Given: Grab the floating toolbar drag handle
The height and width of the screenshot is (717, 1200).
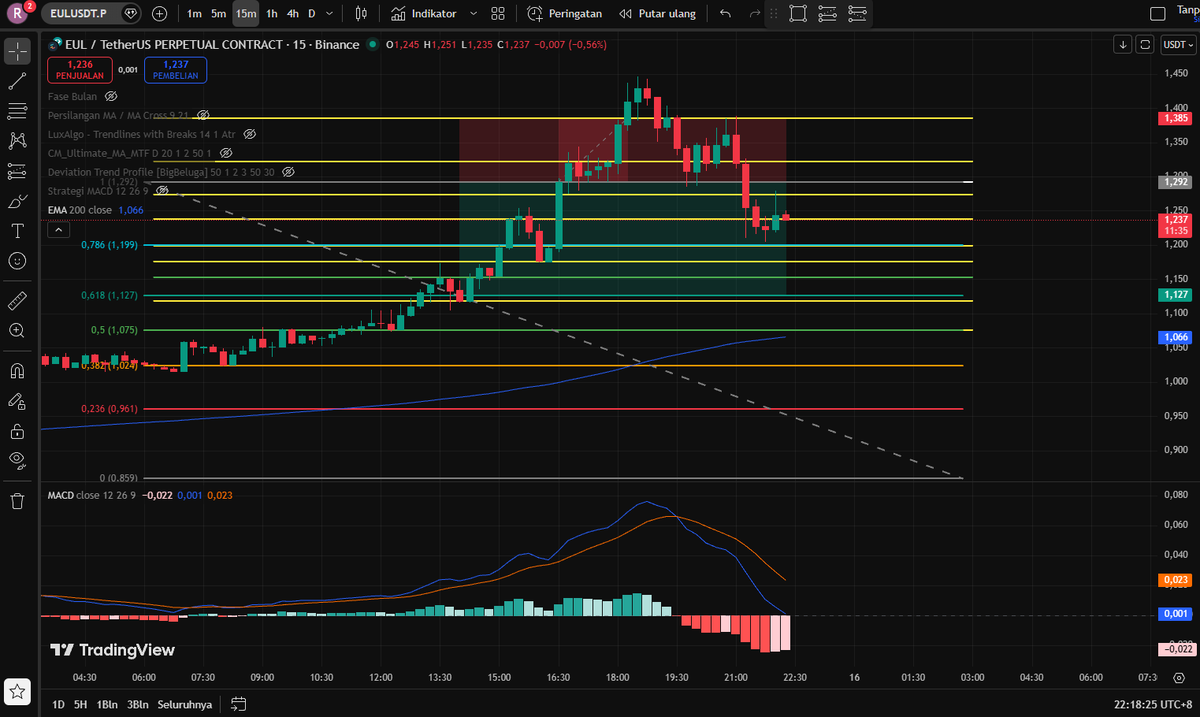Looking at the screenshot, I should pos(773,14).
